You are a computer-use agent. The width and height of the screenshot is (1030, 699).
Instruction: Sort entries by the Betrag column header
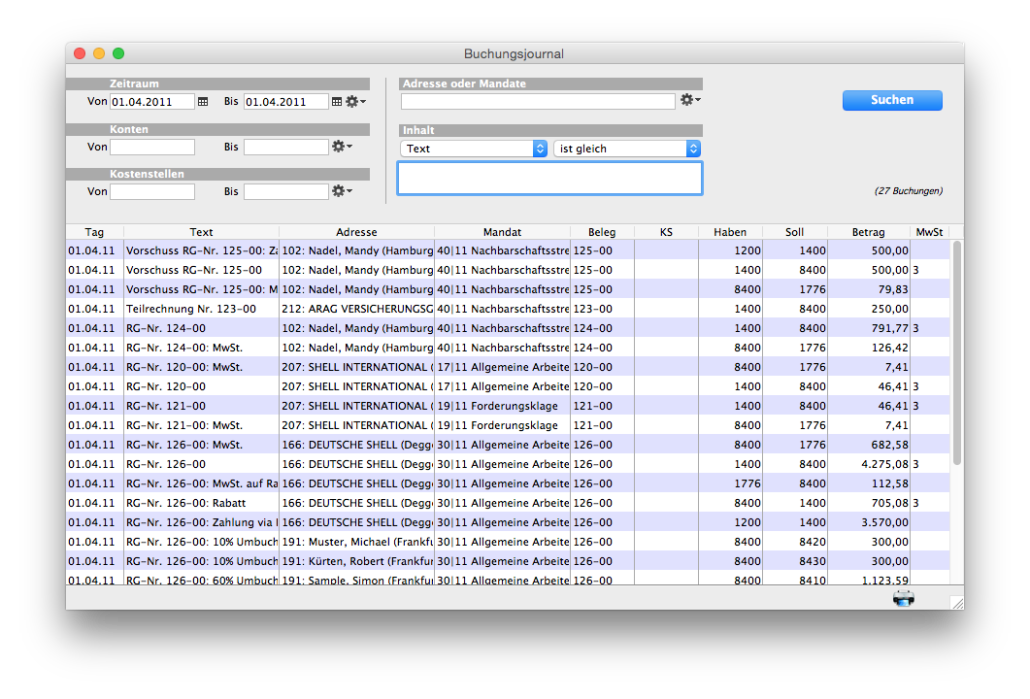tap(868, 231)
